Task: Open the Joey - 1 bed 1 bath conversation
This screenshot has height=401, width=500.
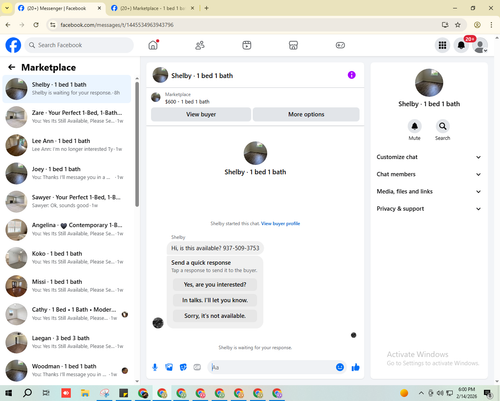Action: coord(67,173)
